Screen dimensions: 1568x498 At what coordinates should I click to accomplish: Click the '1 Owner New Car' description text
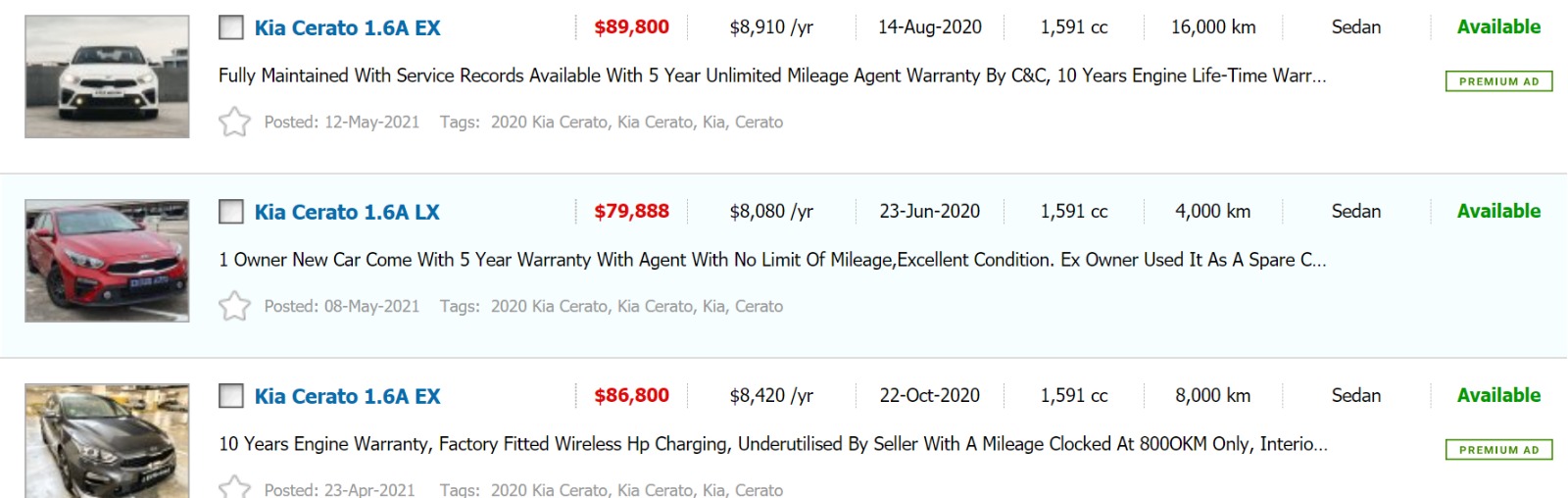pyautogui.click(x=771, y=260)
